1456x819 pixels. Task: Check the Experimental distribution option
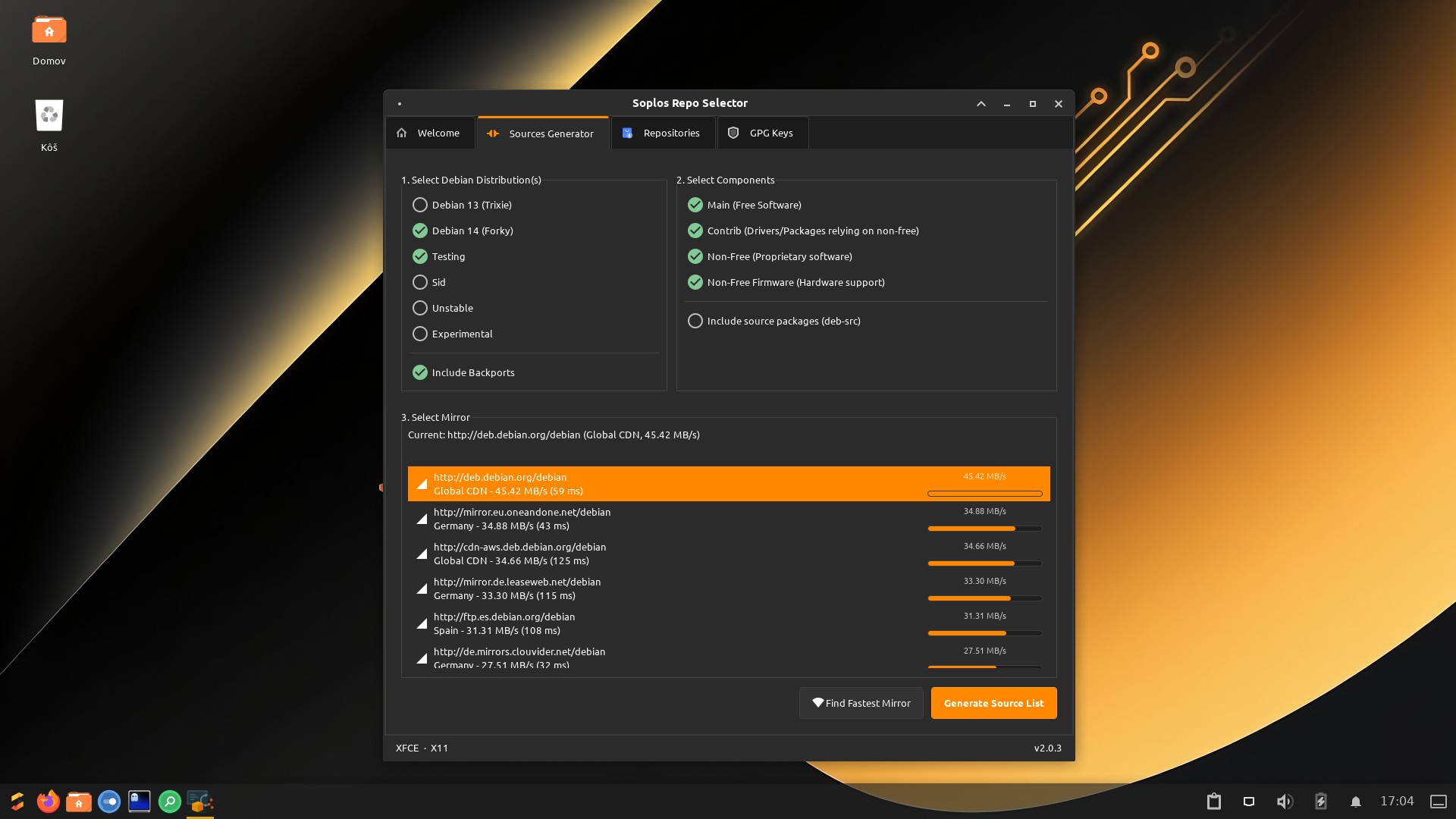click(453, 334)
